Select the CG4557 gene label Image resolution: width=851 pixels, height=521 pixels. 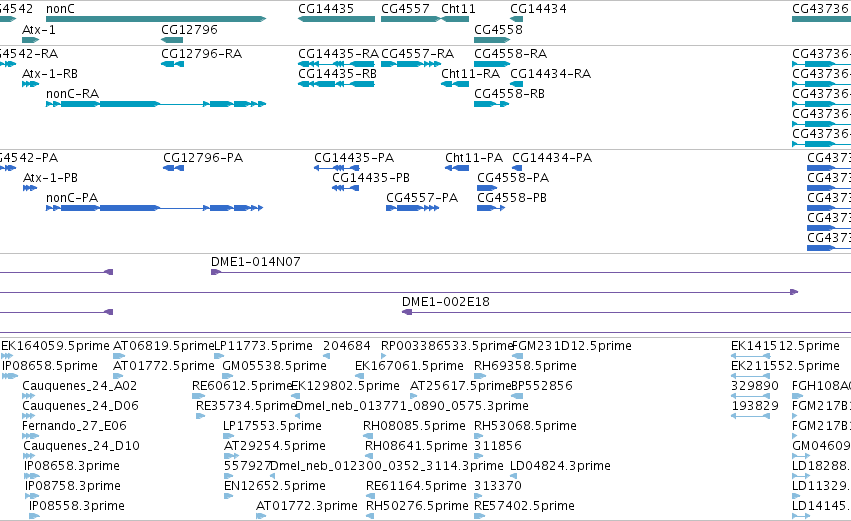tap(405, 9)
